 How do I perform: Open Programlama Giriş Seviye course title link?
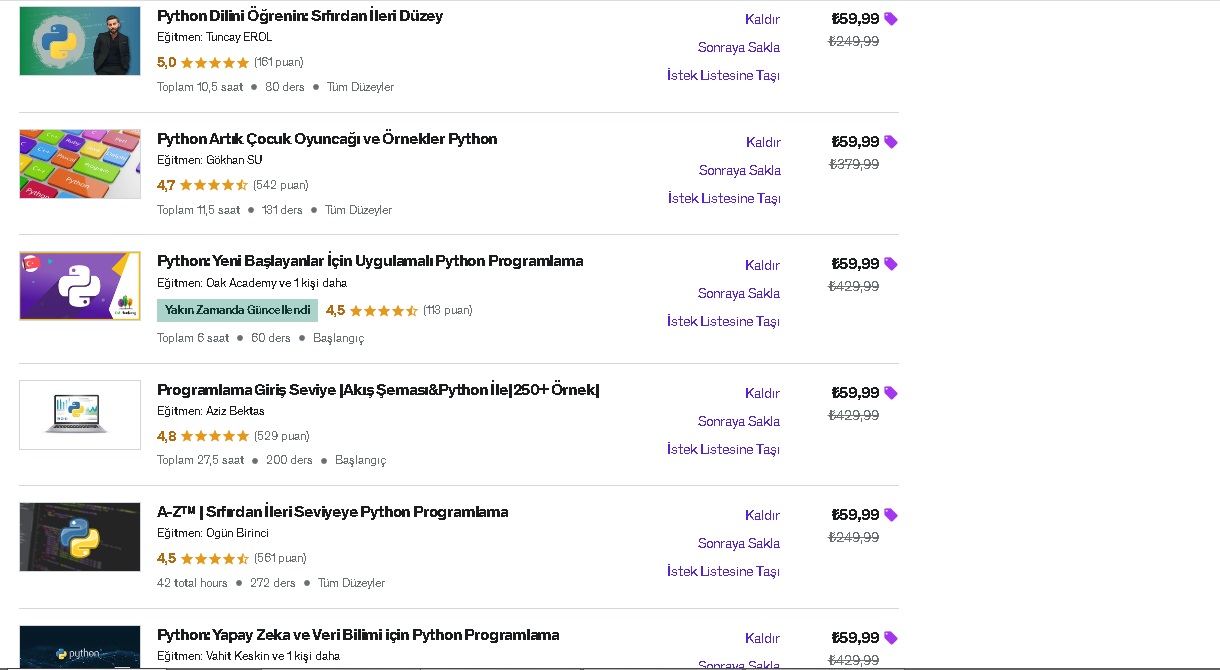378,390
